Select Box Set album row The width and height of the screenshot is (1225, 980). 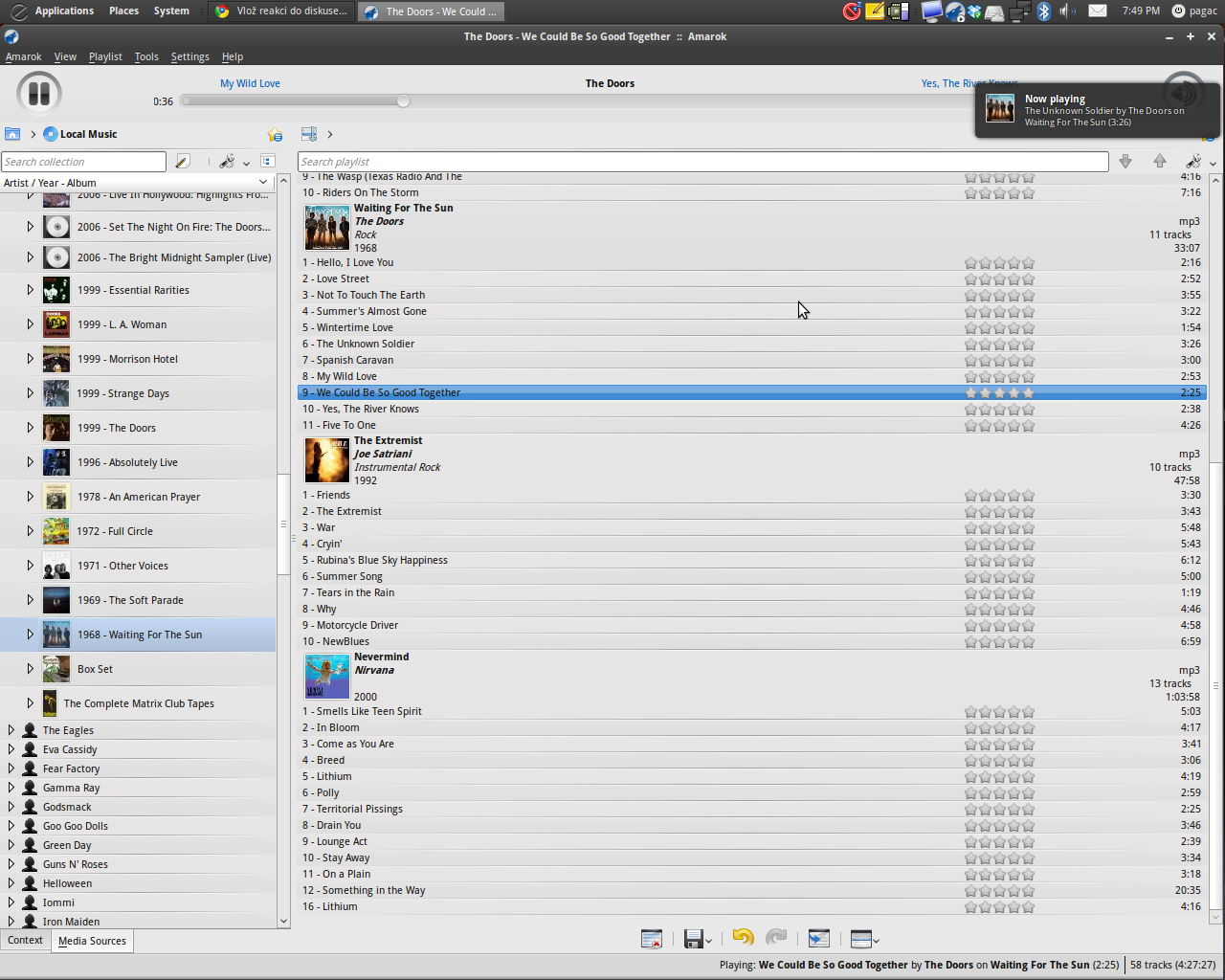pyautogui.click(x=138, y=669)
